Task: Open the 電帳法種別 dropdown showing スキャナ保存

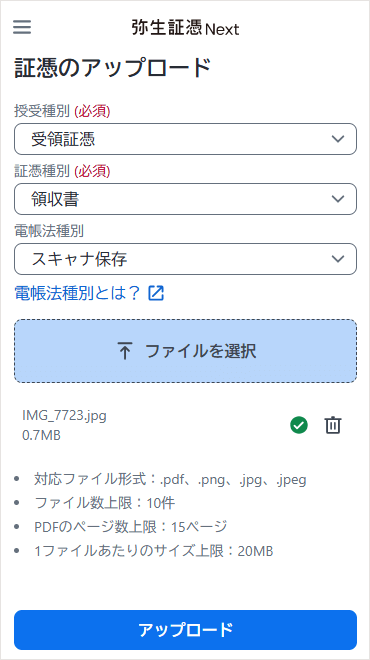Action: point(185,259)
